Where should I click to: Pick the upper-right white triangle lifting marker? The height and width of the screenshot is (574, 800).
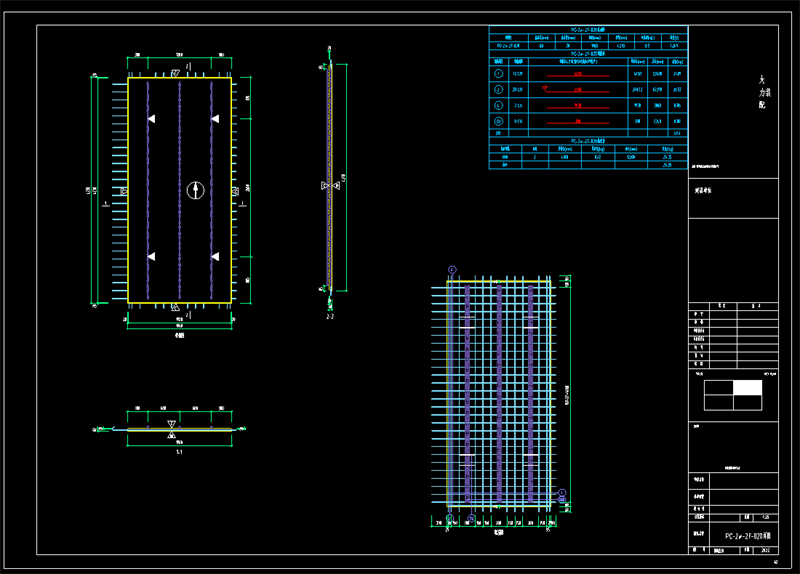click(x=215, y=119)
